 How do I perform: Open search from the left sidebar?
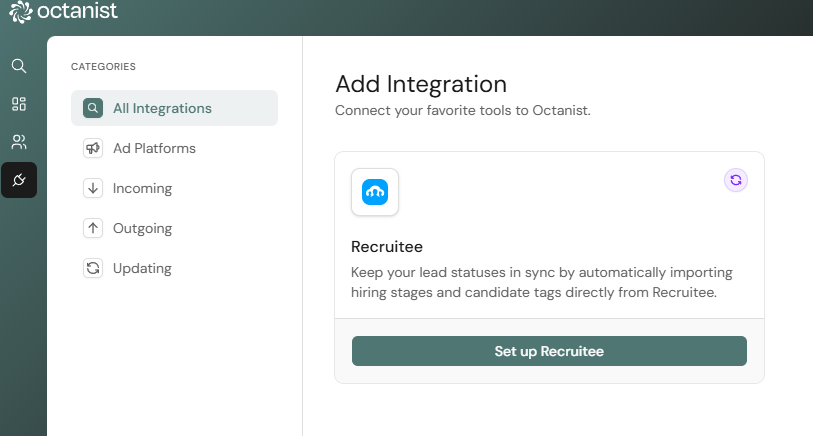click(19, 66)
